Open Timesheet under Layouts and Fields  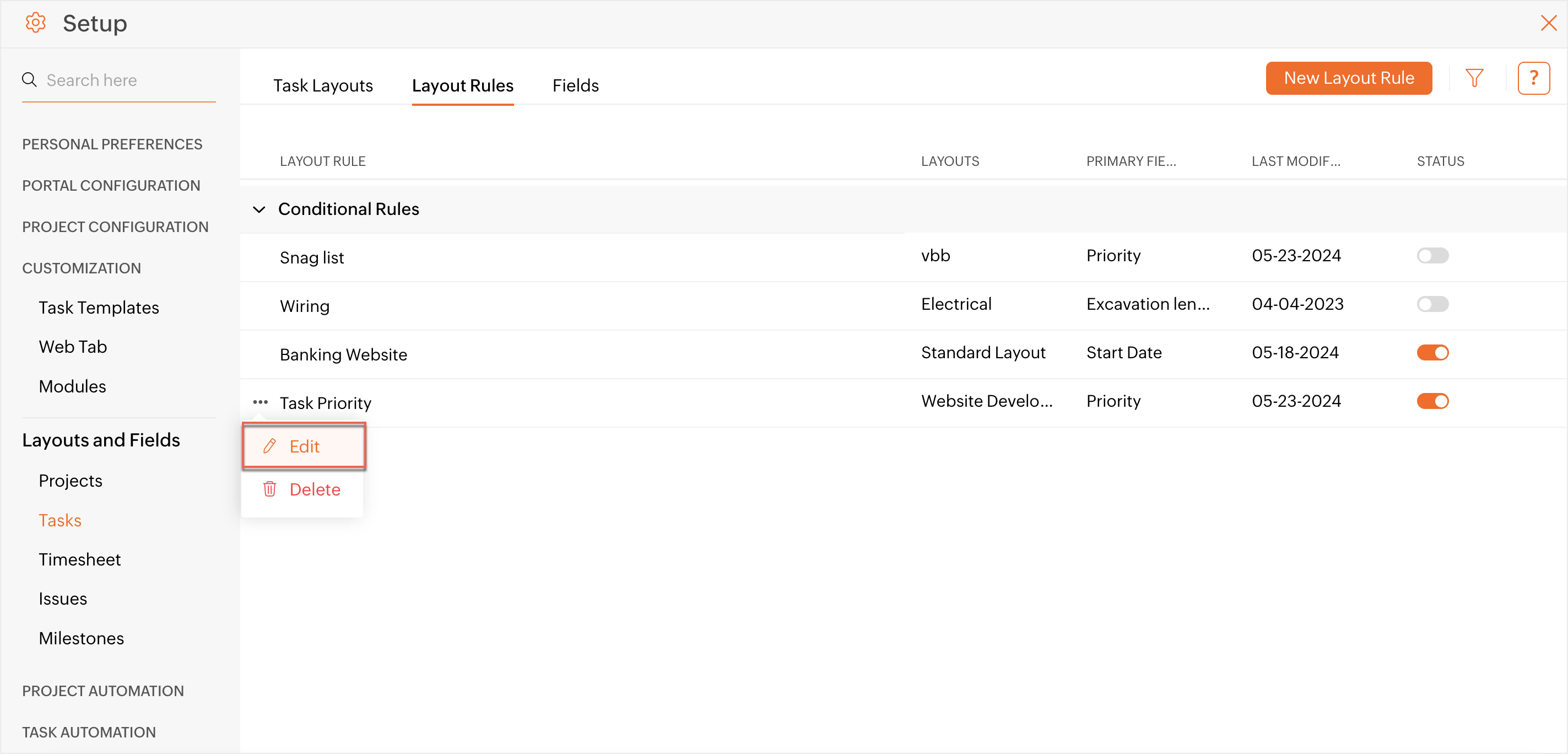coord(80,559)
